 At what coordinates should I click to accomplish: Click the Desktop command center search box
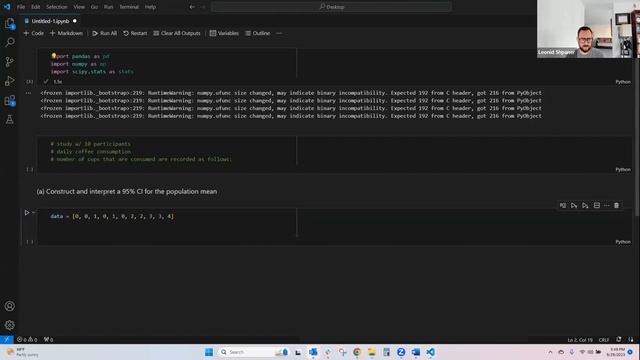pyautogui.click(x=331, y=7)
